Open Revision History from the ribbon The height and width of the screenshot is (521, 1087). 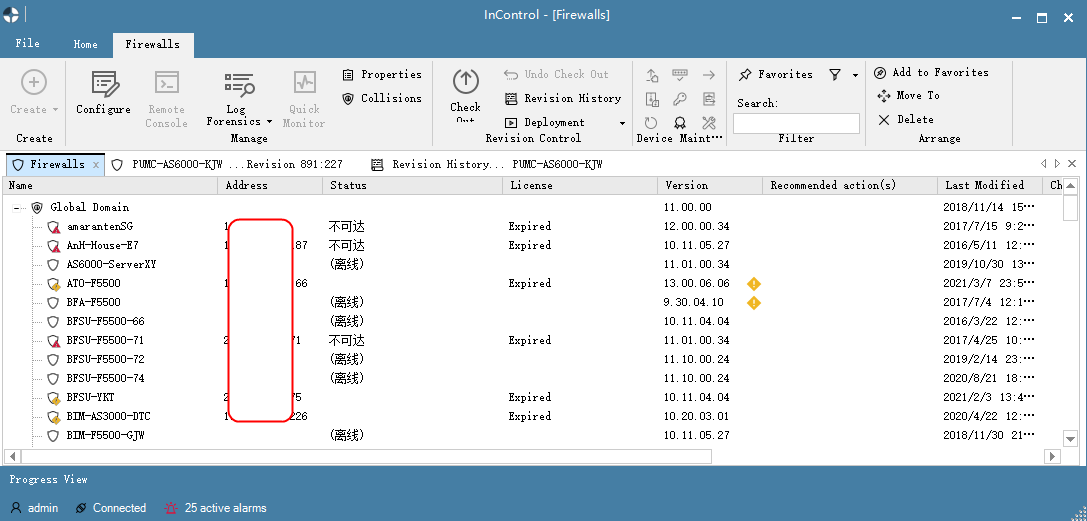562,98
